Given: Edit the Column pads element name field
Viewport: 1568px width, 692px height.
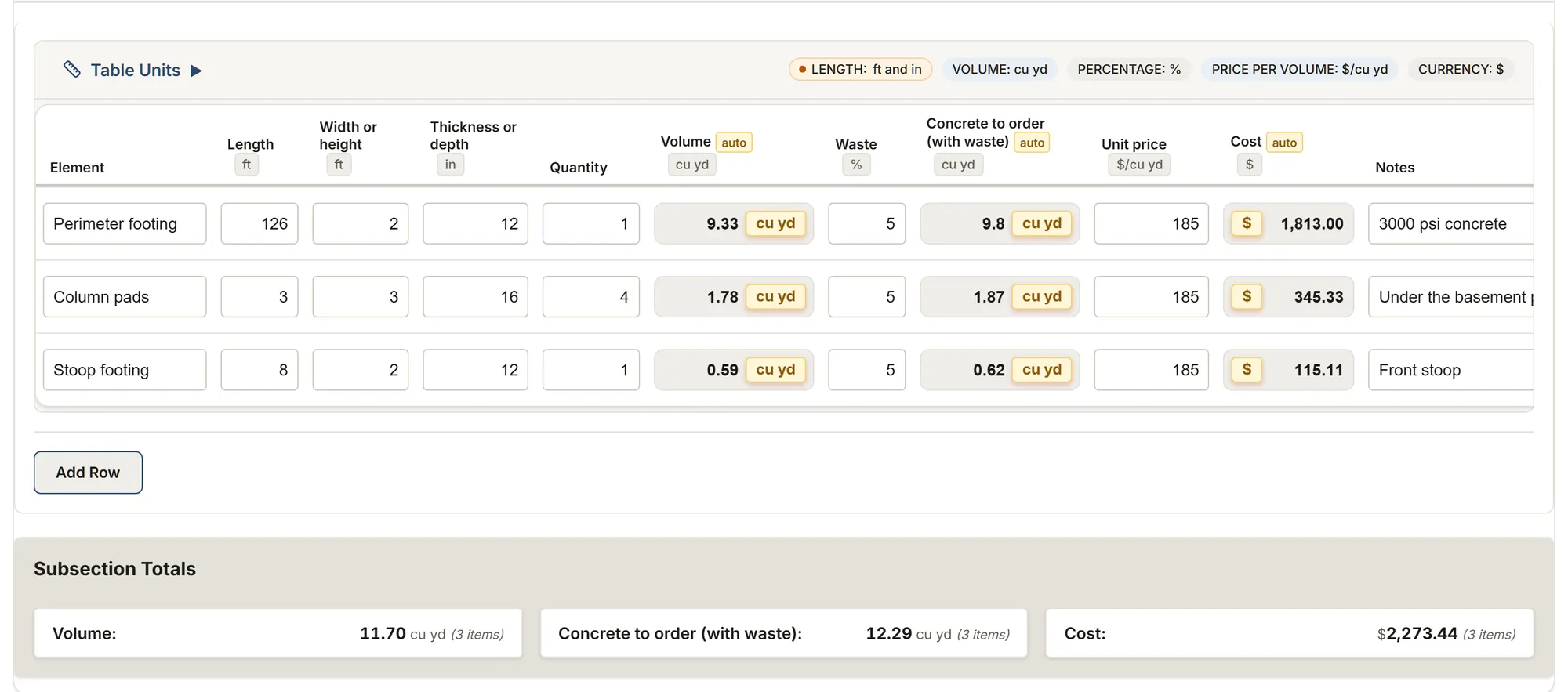Looking at the screenshot, I should point(125,296).
